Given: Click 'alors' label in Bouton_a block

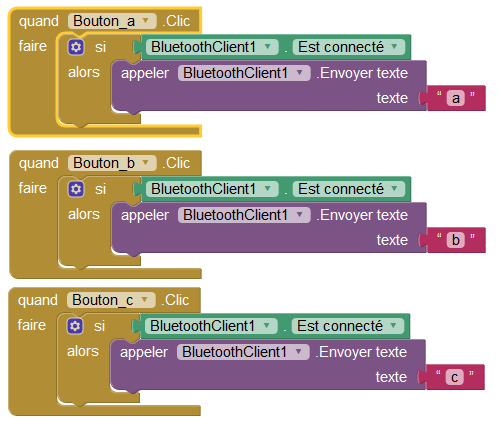Looking at the screenshot, I should [x=84, y=72].
